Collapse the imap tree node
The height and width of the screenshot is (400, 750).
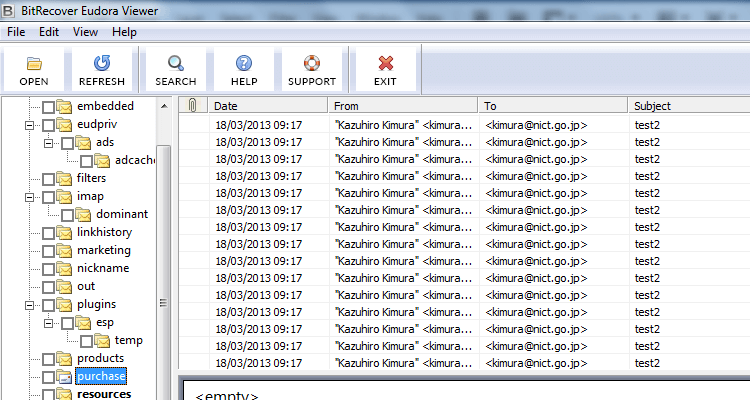pyautogui.click(x=30, y=197)
